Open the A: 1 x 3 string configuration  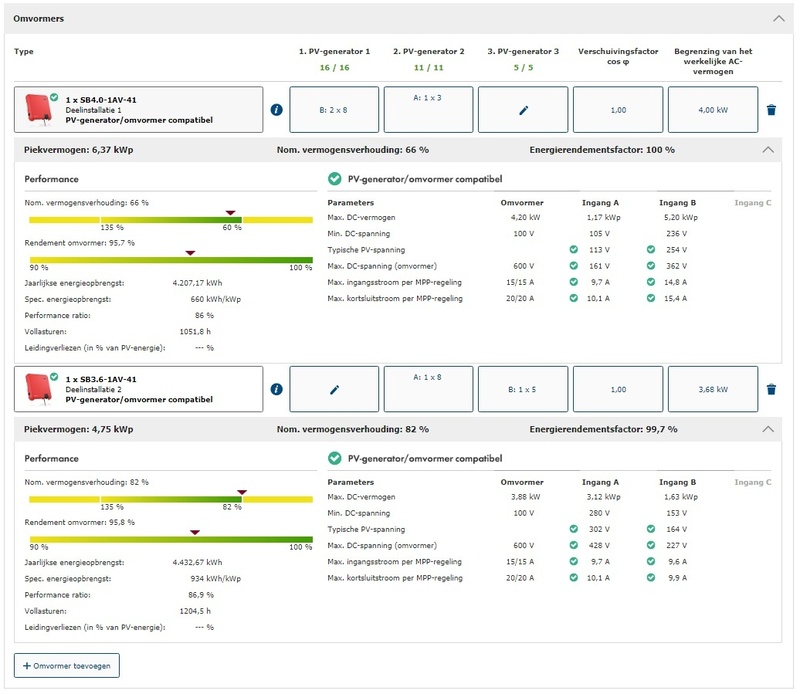(x=428, y=110)
